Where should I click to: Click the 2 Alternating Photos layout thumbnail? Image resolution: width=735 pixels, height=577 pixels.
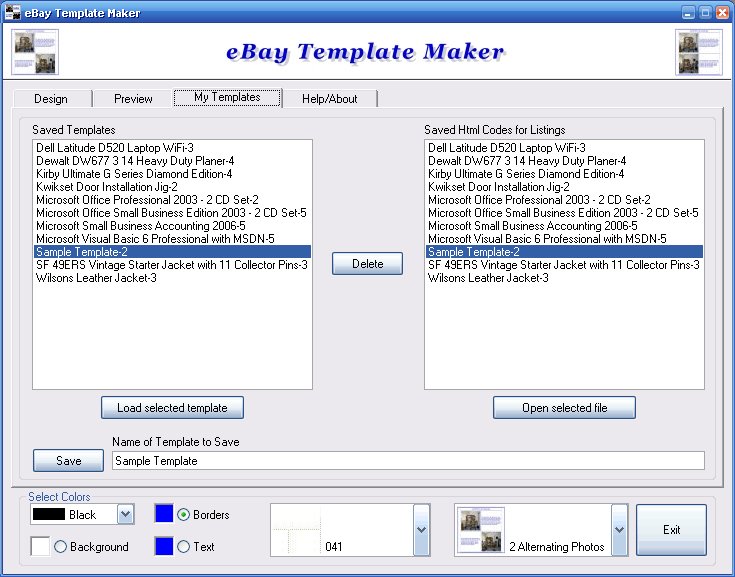coord(480,530)
